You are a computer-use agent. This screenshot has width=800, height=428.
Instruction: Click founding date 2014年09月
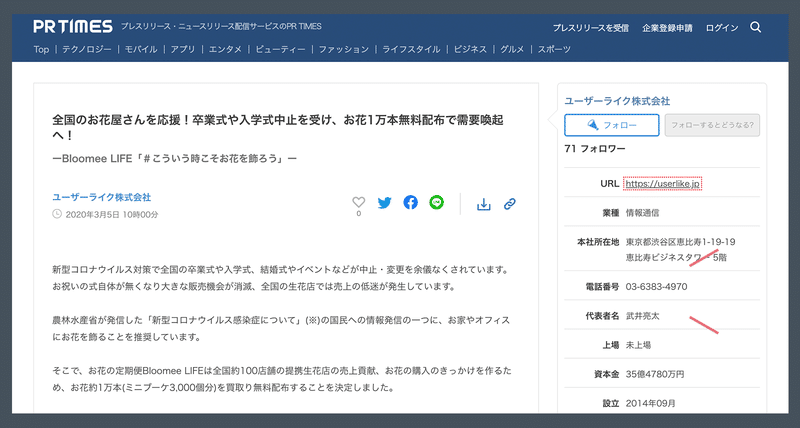point(651,404)
